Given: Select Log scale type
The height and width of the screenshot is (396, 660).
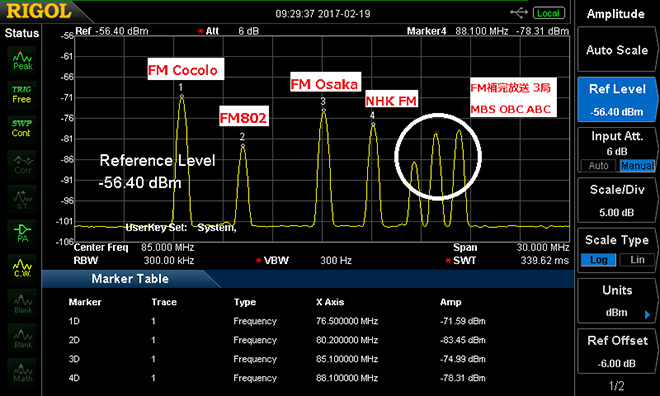Looking at the screenshot, I should pyautogui.click(x=598, y=260).
